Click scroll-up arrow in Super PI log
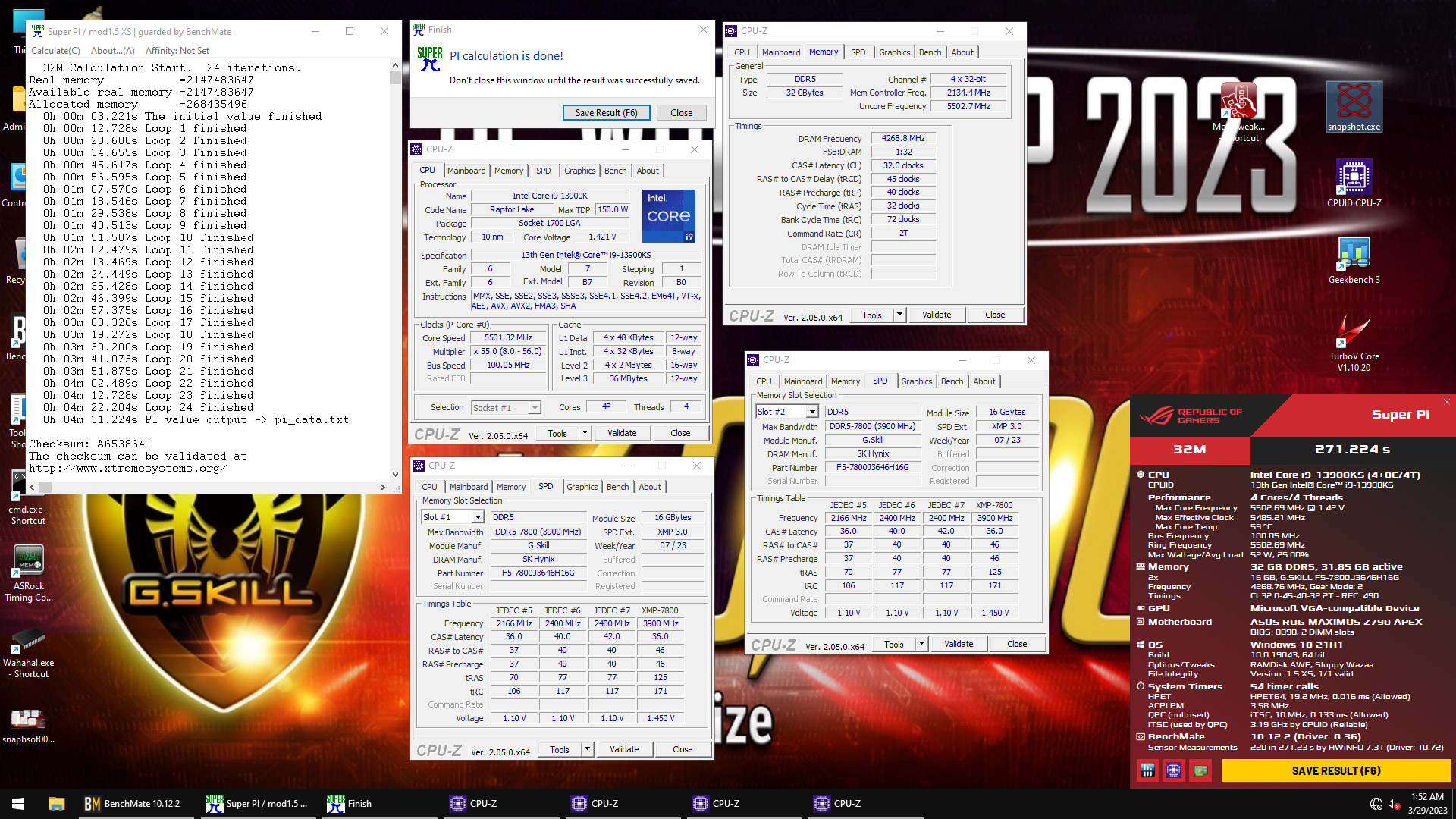Image resolution: width=1456 pixels, height=819 pixels. [395, 66]
